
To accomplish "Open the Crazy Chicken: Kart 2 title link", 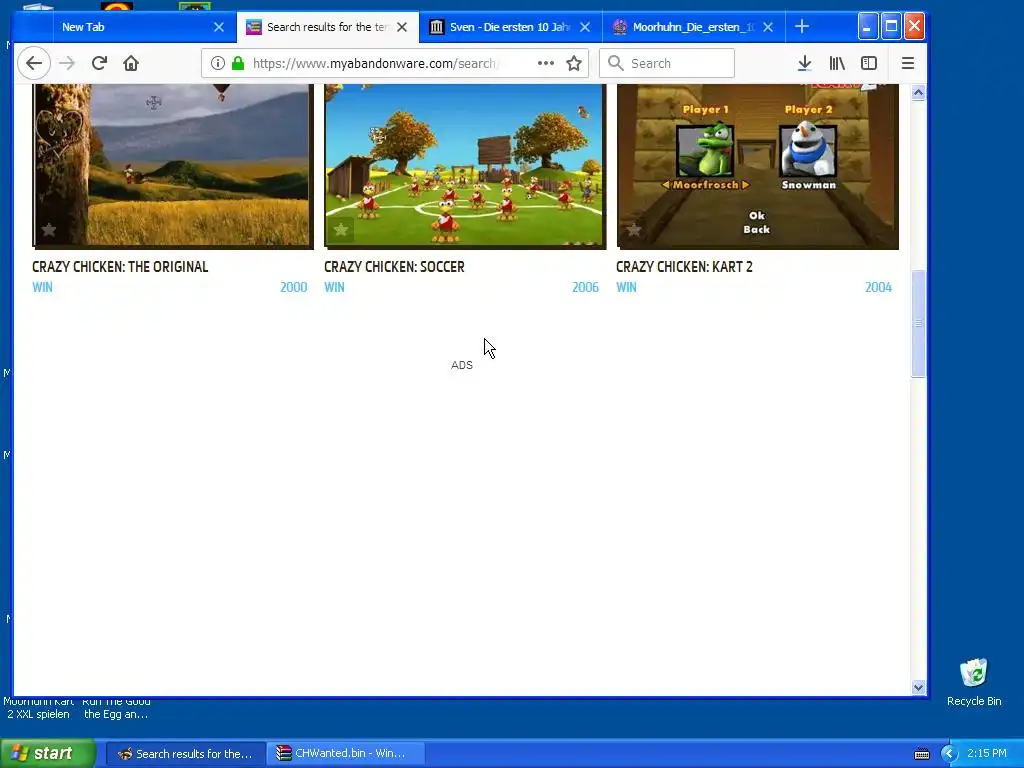I will click(684, 266).
